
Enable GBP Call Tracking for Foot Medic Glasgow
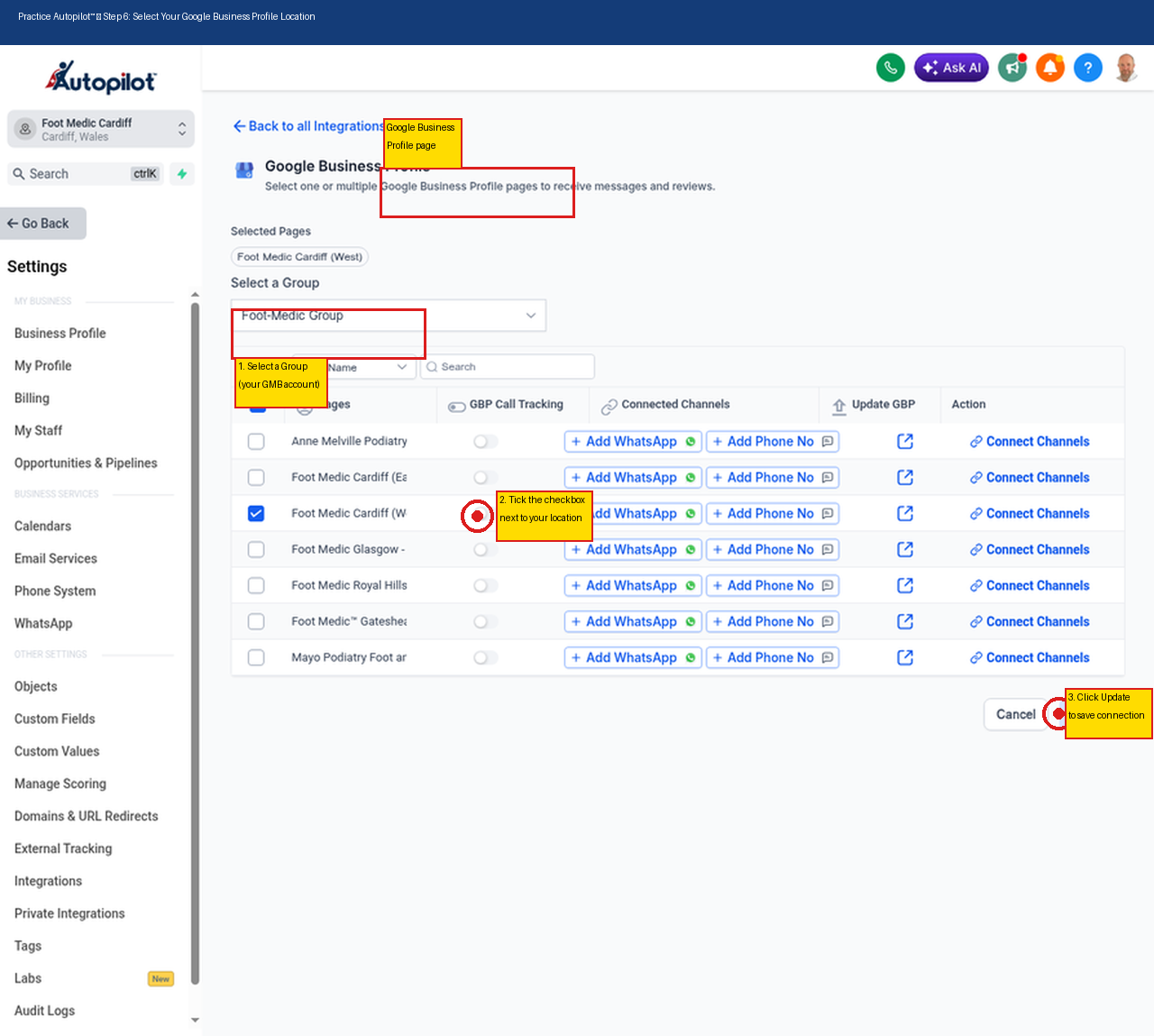point(486,550)
